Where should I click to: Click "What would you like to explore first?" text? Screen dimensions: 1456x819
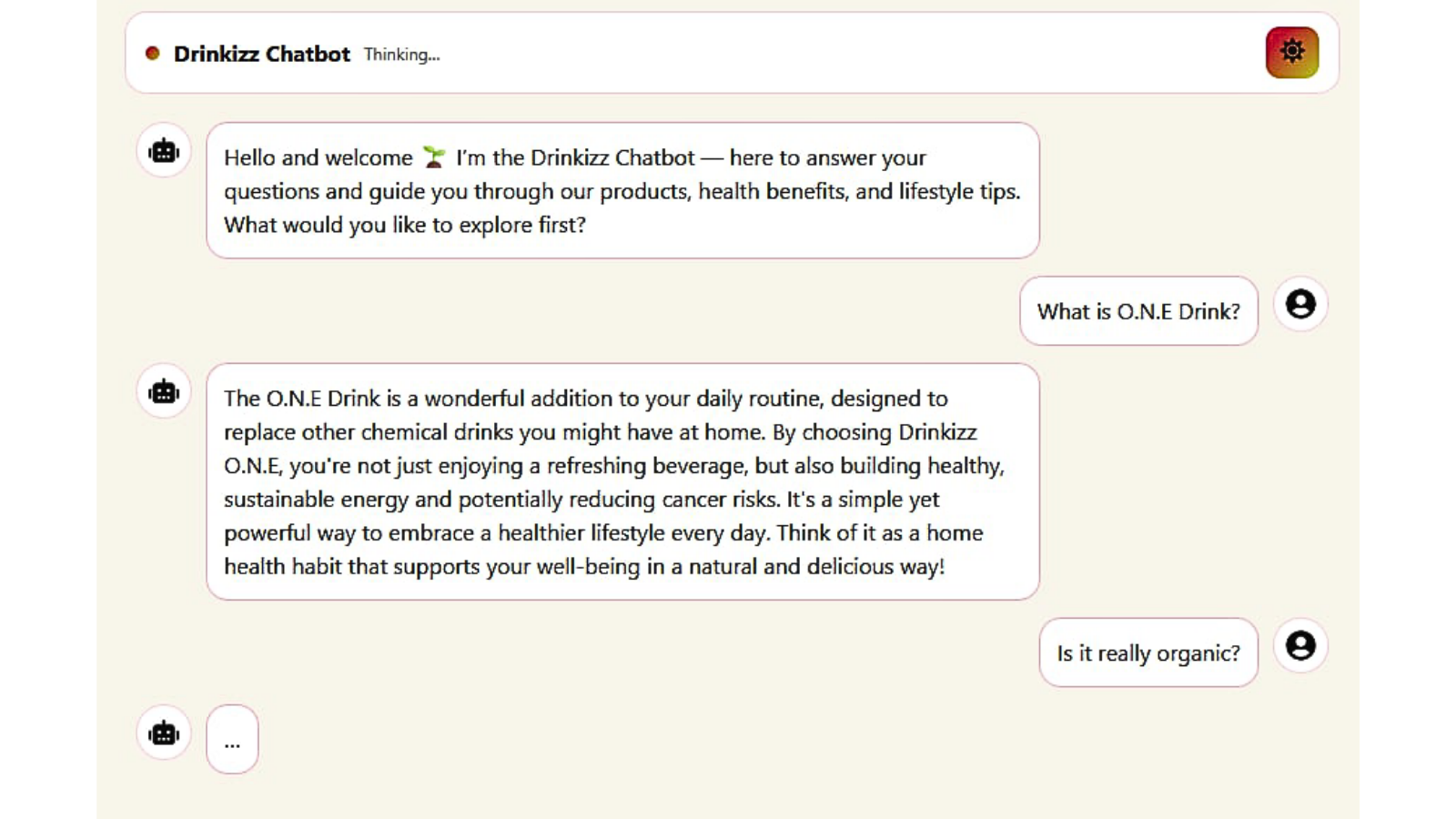click(x=404, y=225)
